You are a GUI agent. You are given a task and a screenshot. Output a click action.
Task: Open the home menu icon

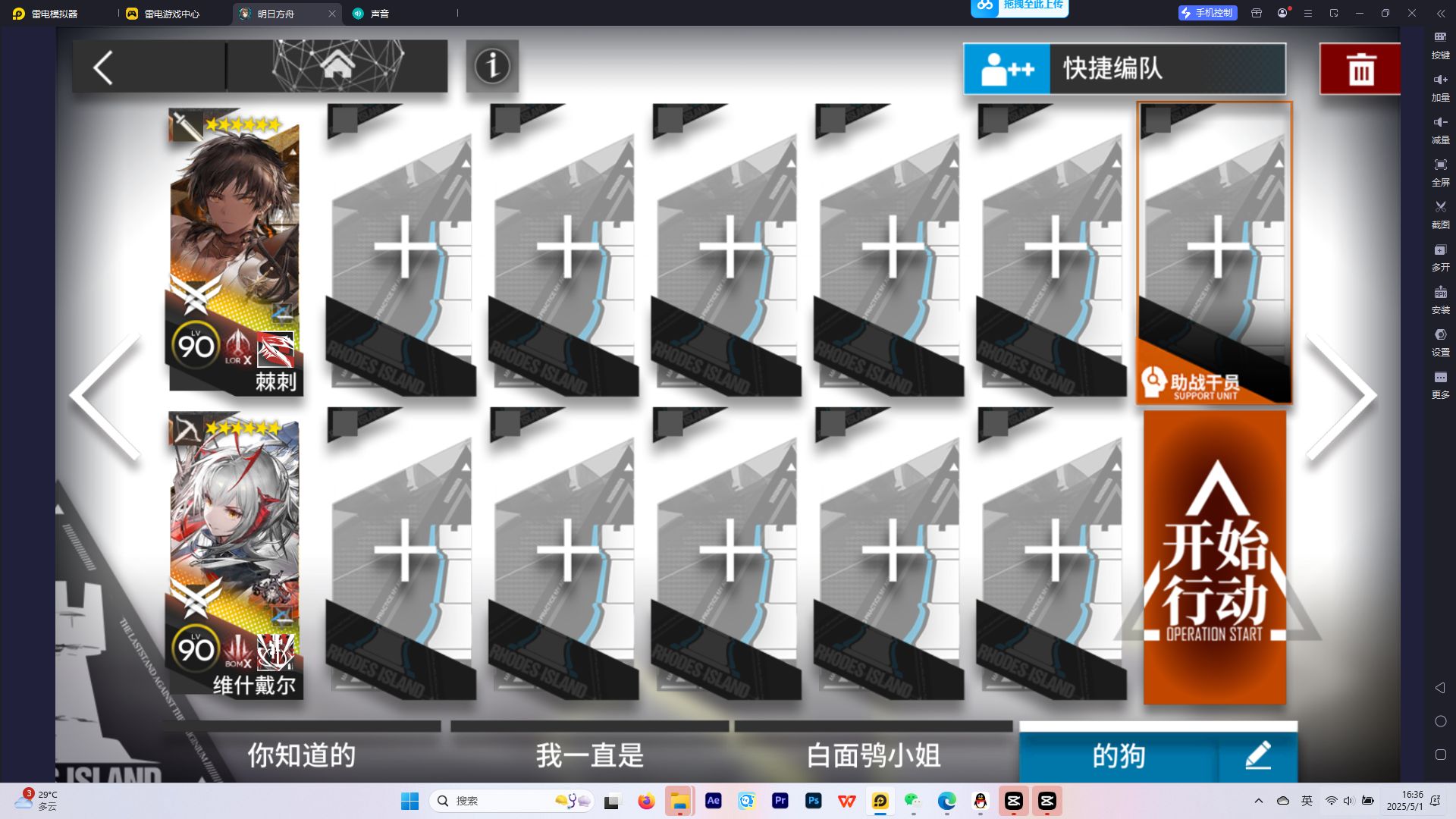click(x=337, y=67)
